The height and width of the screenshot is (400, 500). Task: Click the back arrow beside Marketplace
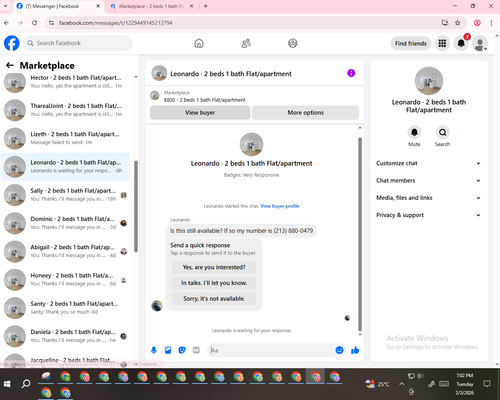tap(10, 65)
